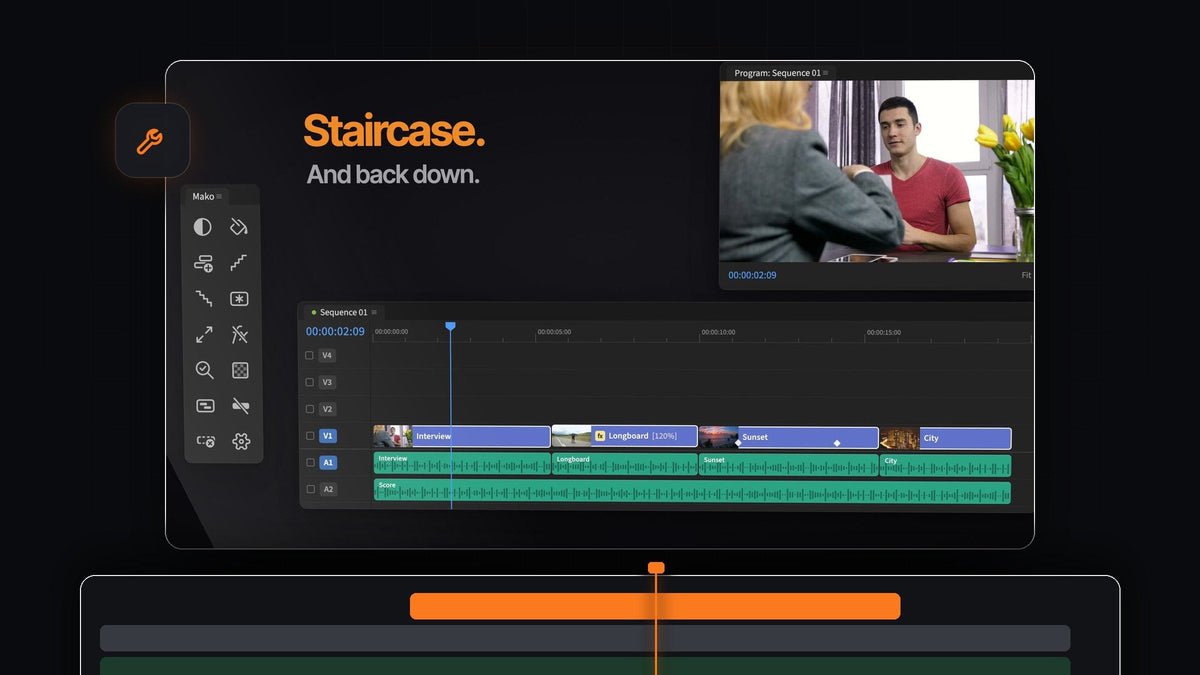Open Mako settings gear icon
1200x675 pixels.
[x=240, y=441]
